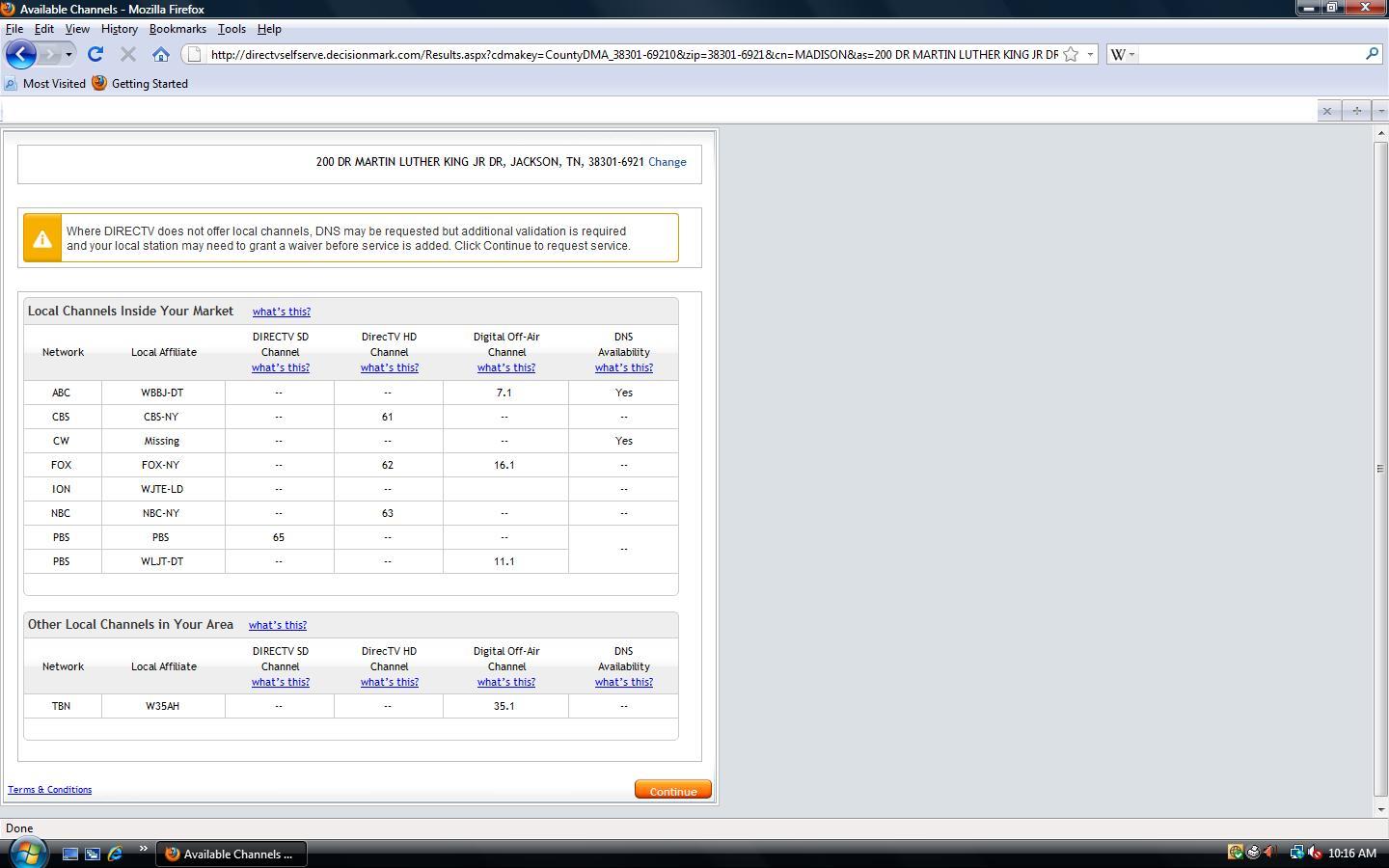Click the search magnifier icon
This screenshot has width=1389, height=868.
(1372, 54)
